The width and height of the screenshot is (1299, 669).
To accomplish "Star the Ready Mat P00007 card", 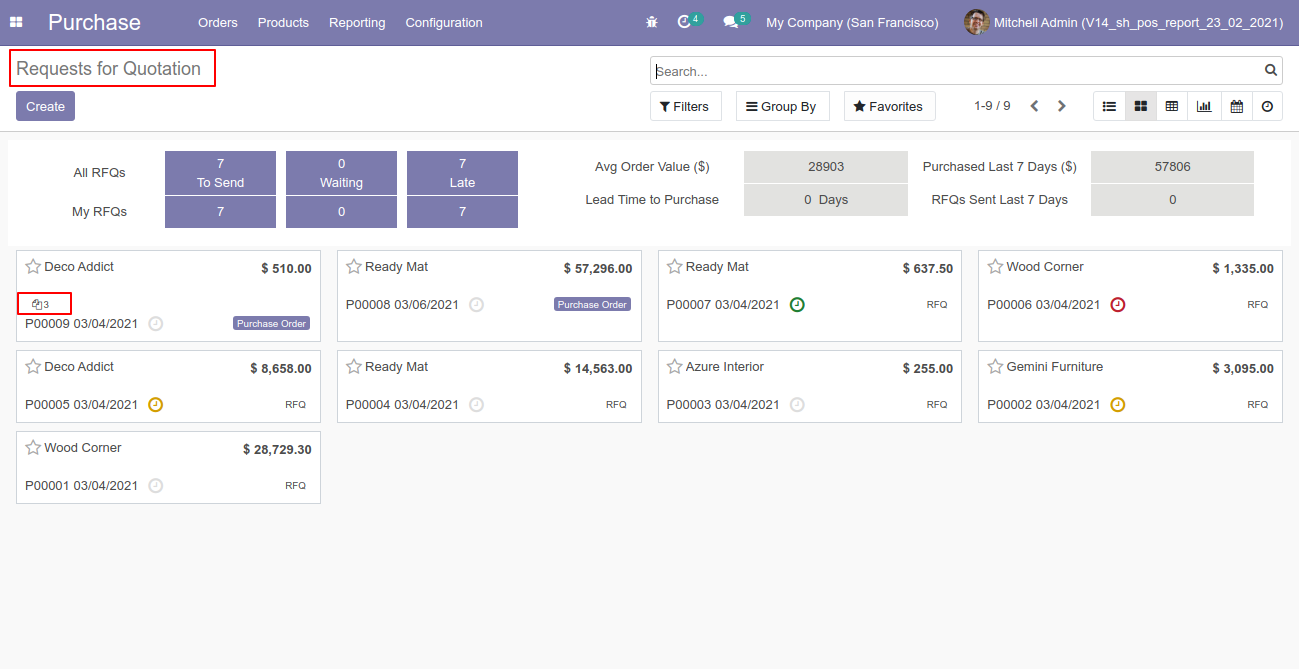I will [675, 267].
